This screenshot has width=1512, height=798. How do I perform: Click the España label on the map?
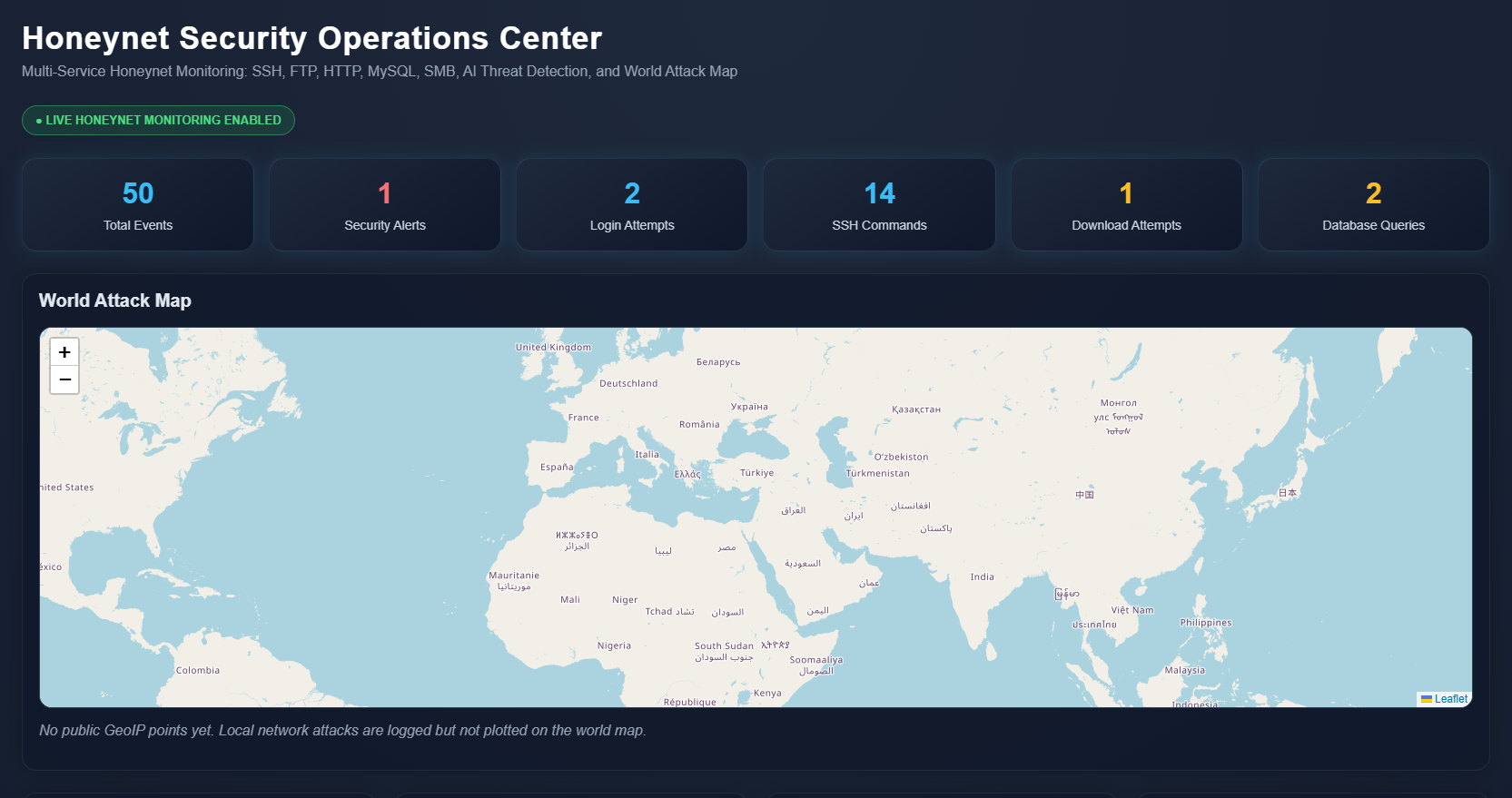coord(557,468)
